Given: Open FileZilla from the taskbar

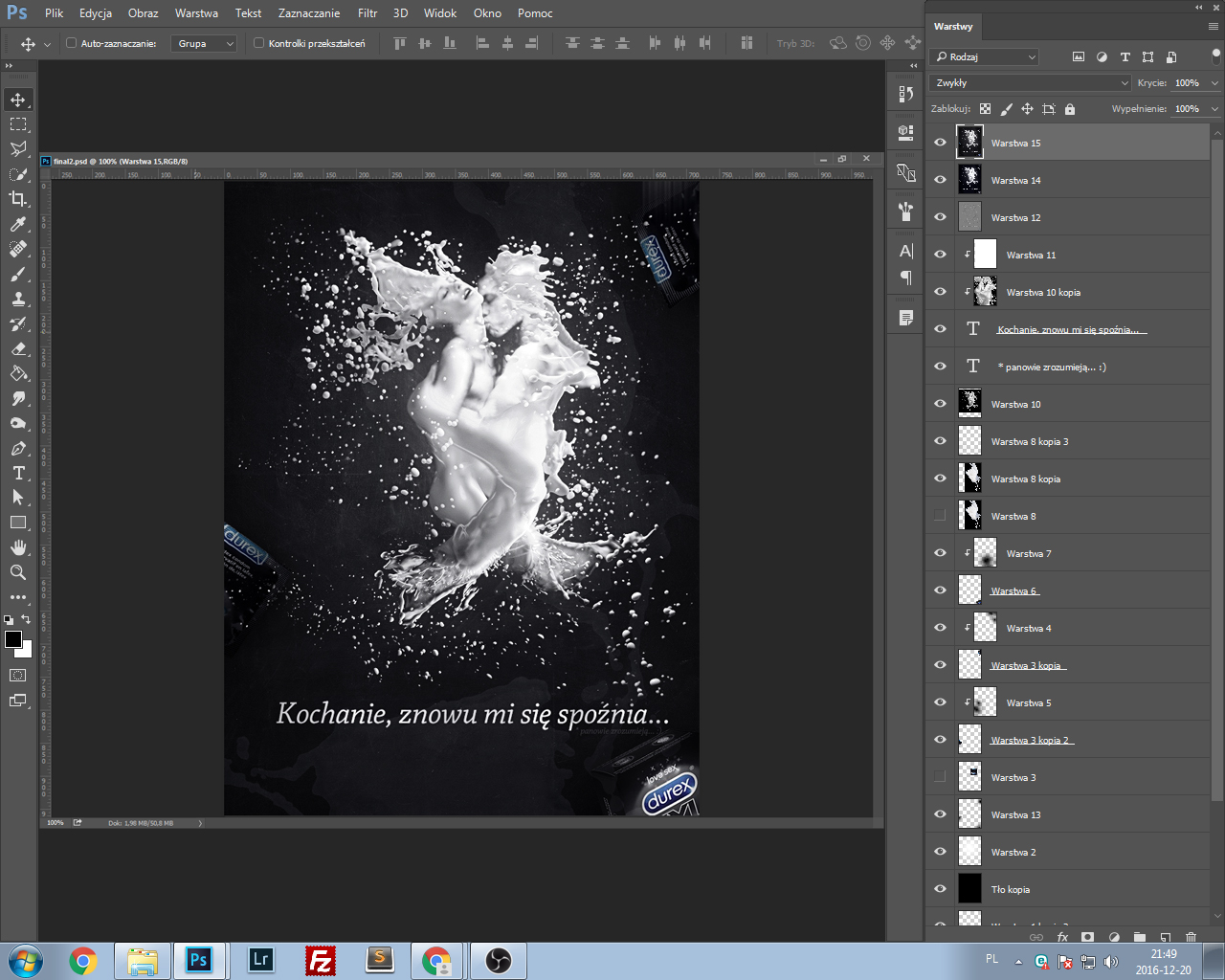Looking at the screenshot, I should tap(321, 960).
